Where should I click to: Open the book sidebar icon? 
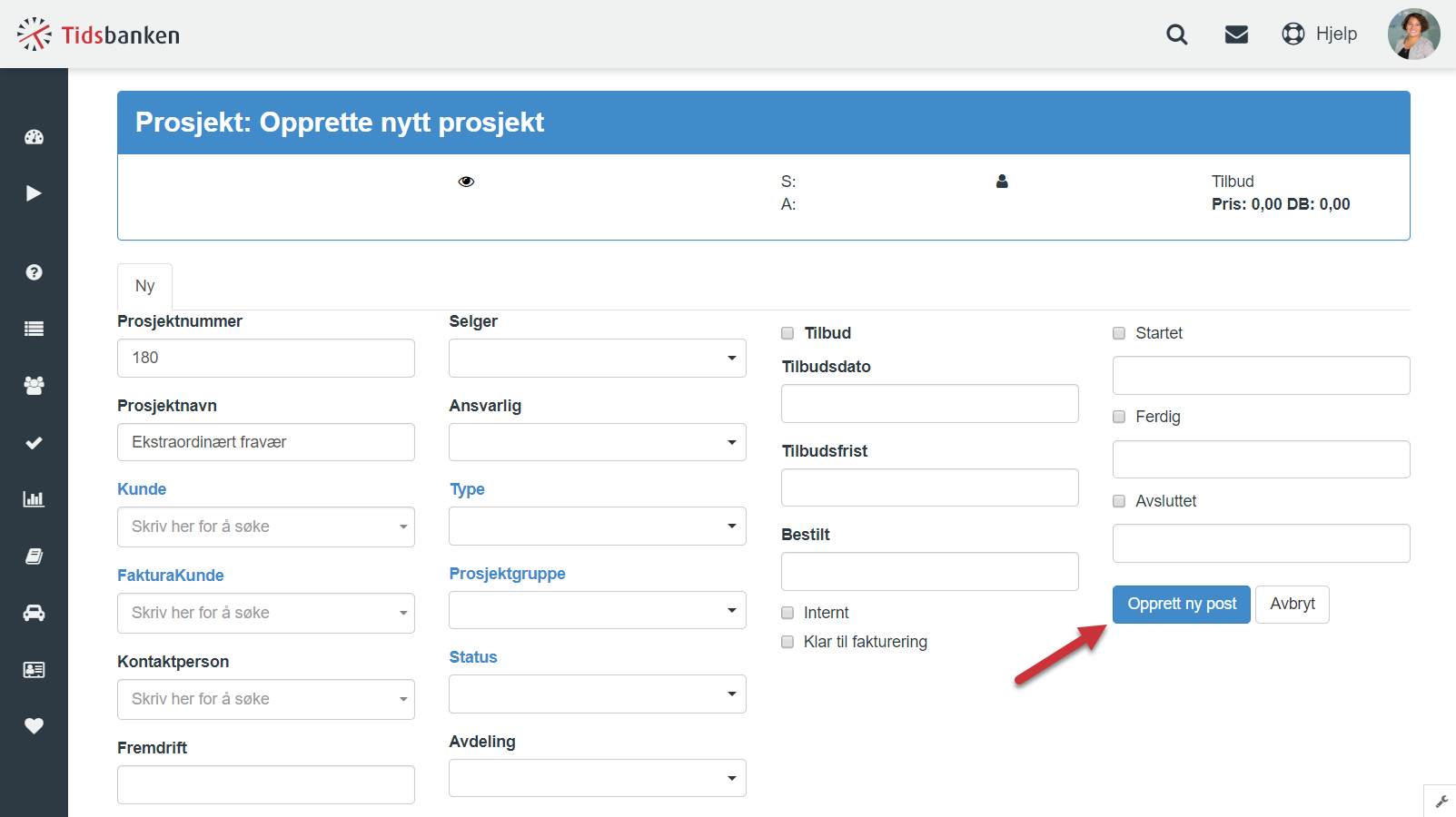[34, 556]
